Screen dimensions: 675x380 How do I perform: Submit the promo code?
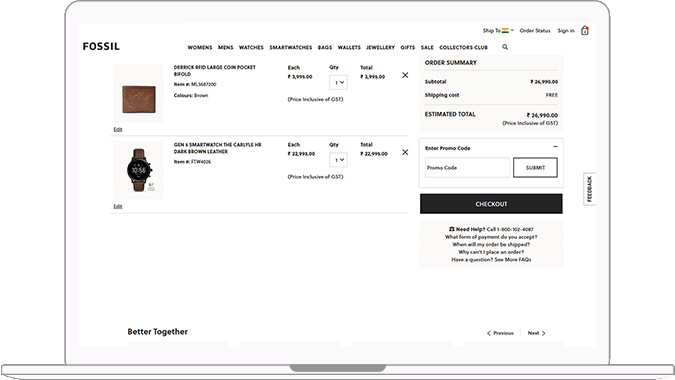coord(535,168)
